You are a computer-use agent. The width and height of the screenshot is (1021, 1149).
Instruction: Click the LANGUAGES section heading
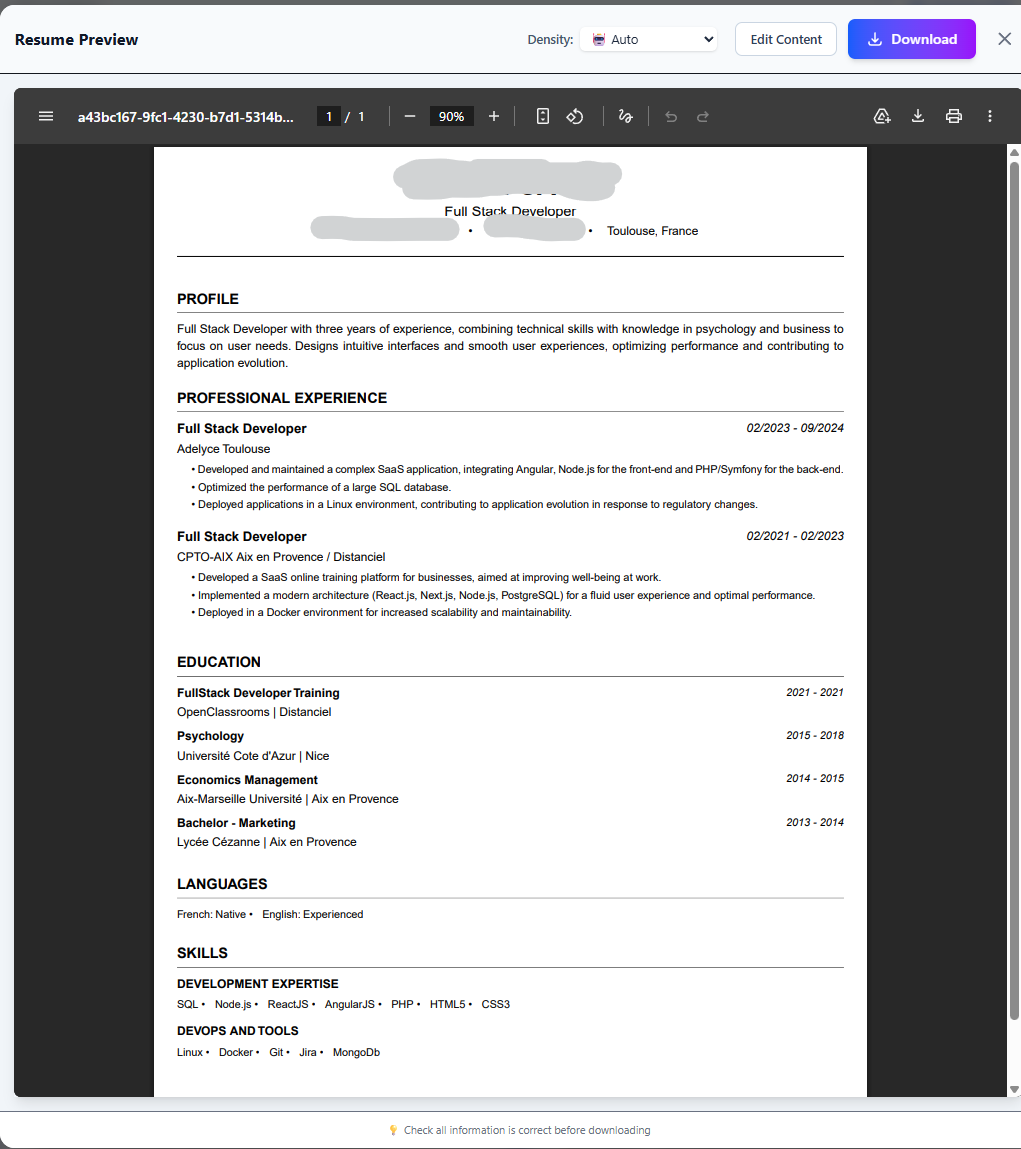coord(222,884)
